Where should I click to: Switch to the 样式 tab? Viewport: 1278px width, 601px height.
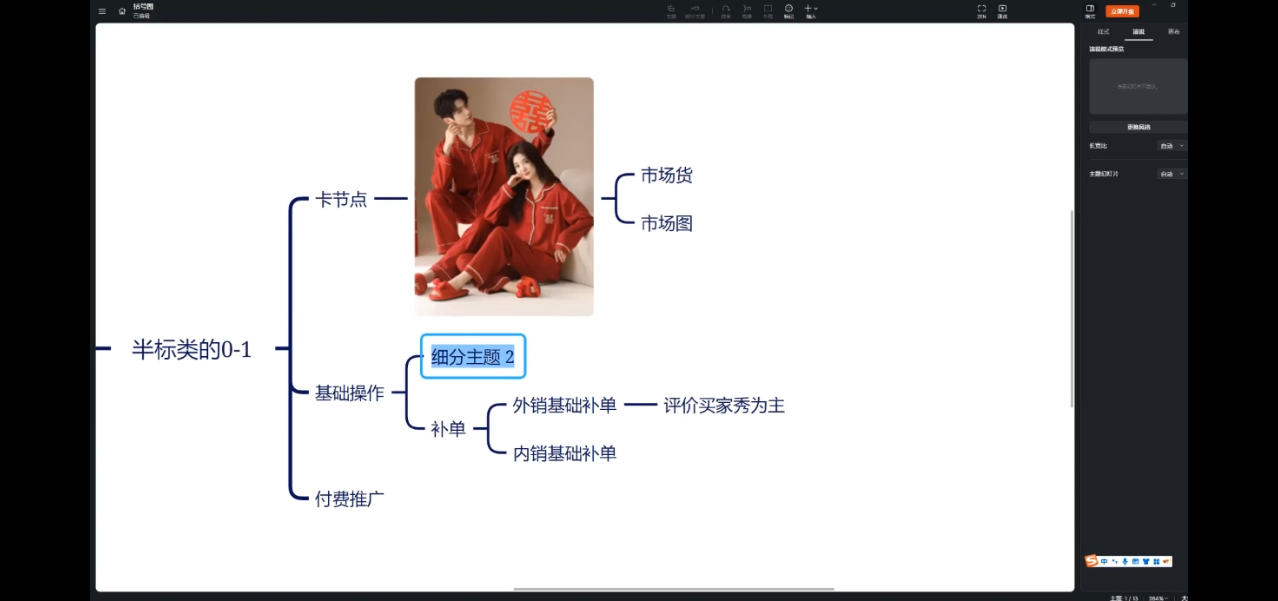(x=1103, y=32)
